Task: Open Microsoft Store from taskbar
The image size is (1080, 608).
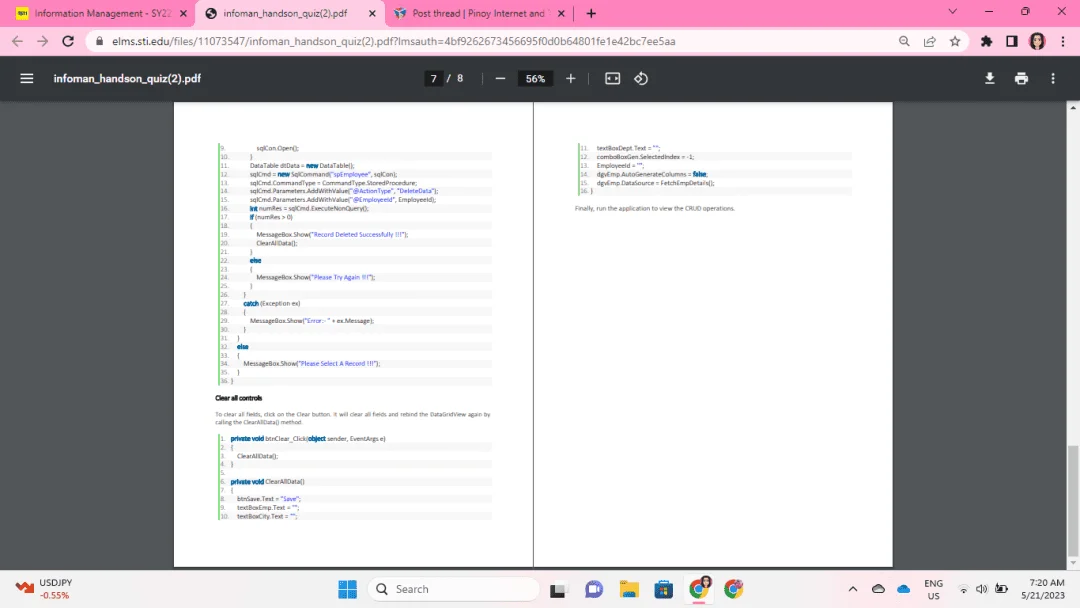Action: pos(664,589)
